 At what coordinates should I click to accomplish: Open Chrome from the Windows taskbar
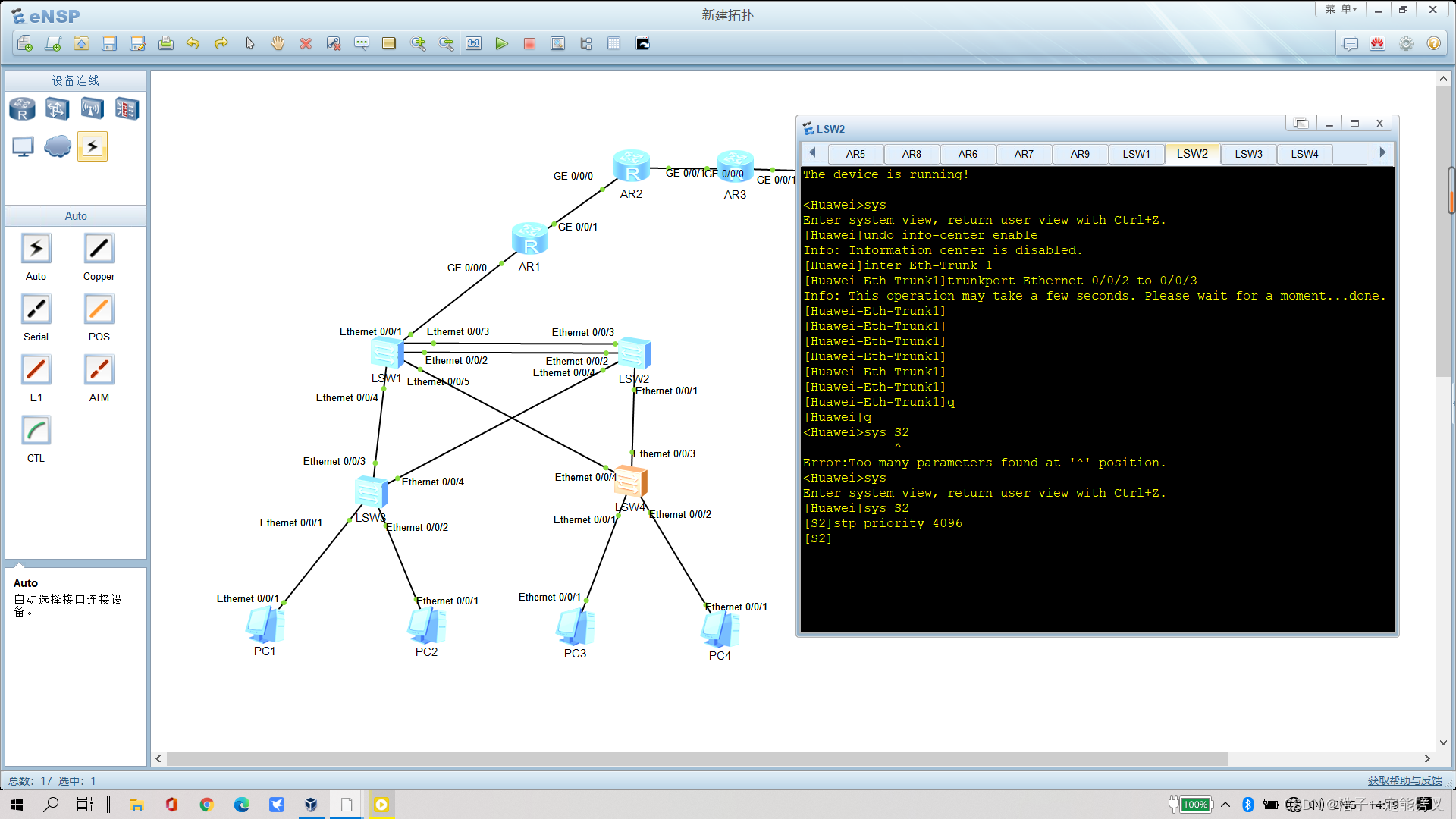(206, 805)
